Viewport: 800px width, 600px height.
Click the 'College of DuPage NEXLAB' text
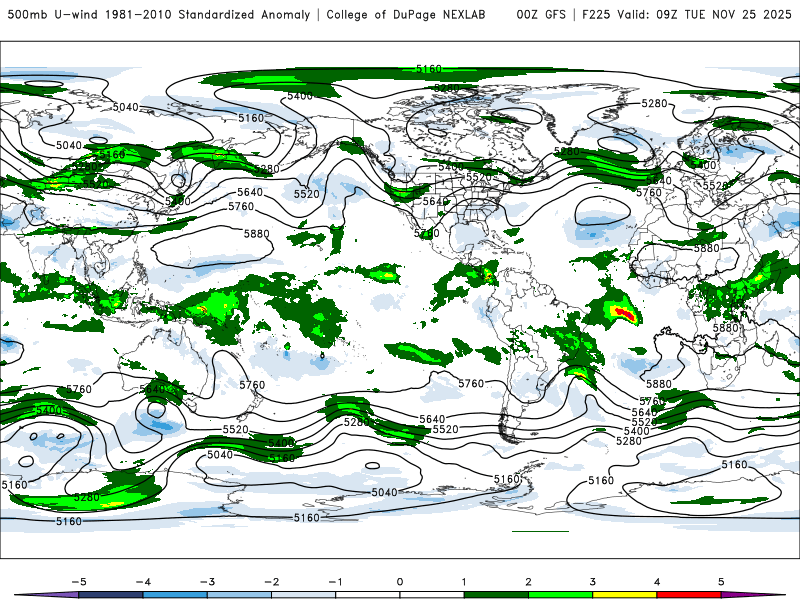[406, 14]
